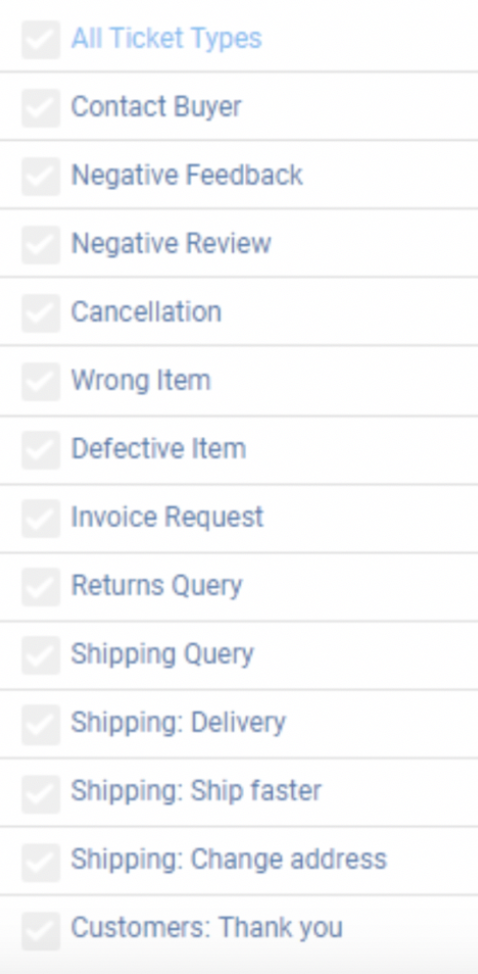Uncheck the Invoice Request checkbox
Viewport: 478px width, 974px height.
pos(41,518)
